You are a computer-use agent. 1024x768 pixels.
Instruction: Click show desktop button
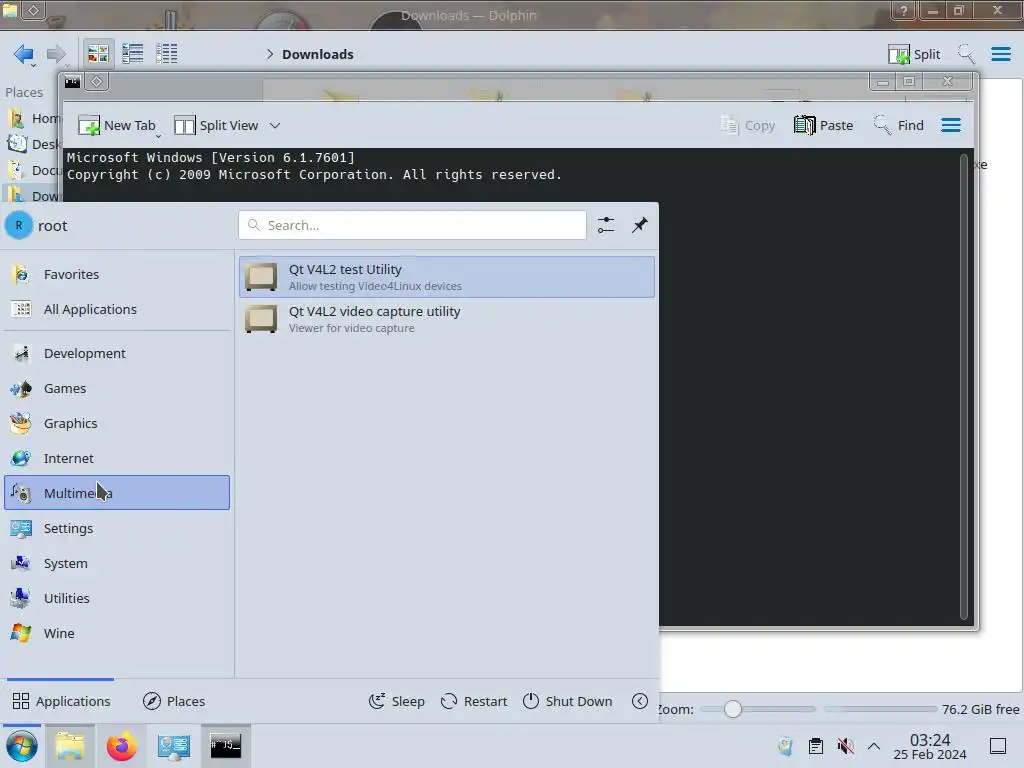(x=997, y=746)
